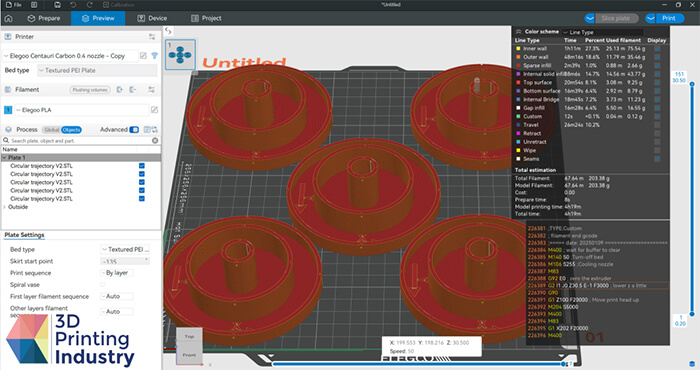Viewport: 700px width, 370px height.
Task: Switch to the Device tab
Action: 152,18
